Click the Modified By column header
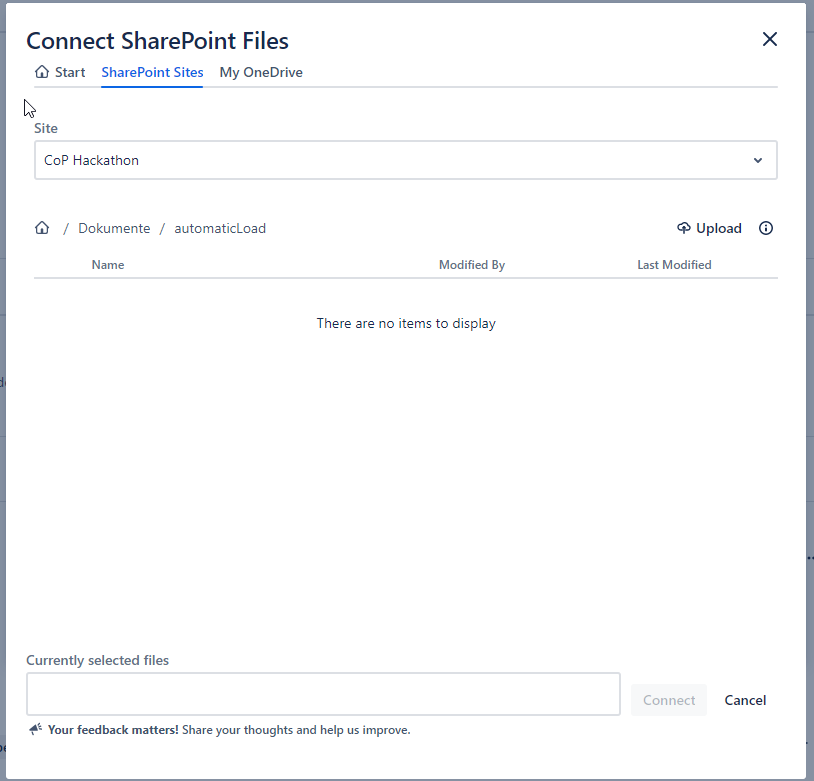This screenshot has height=781, width=814. pyautogui.click(x=472, y=265)
